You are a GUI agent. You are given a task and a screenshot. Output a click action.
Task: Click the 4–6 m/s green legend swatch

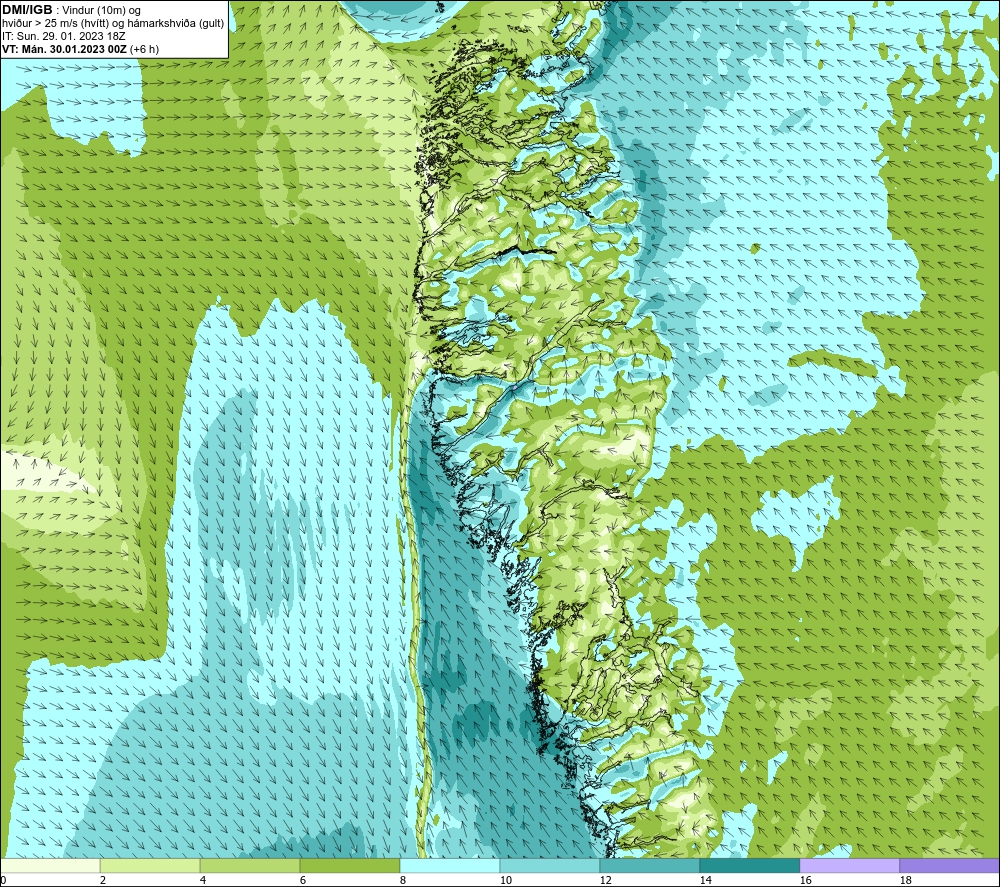249,865
